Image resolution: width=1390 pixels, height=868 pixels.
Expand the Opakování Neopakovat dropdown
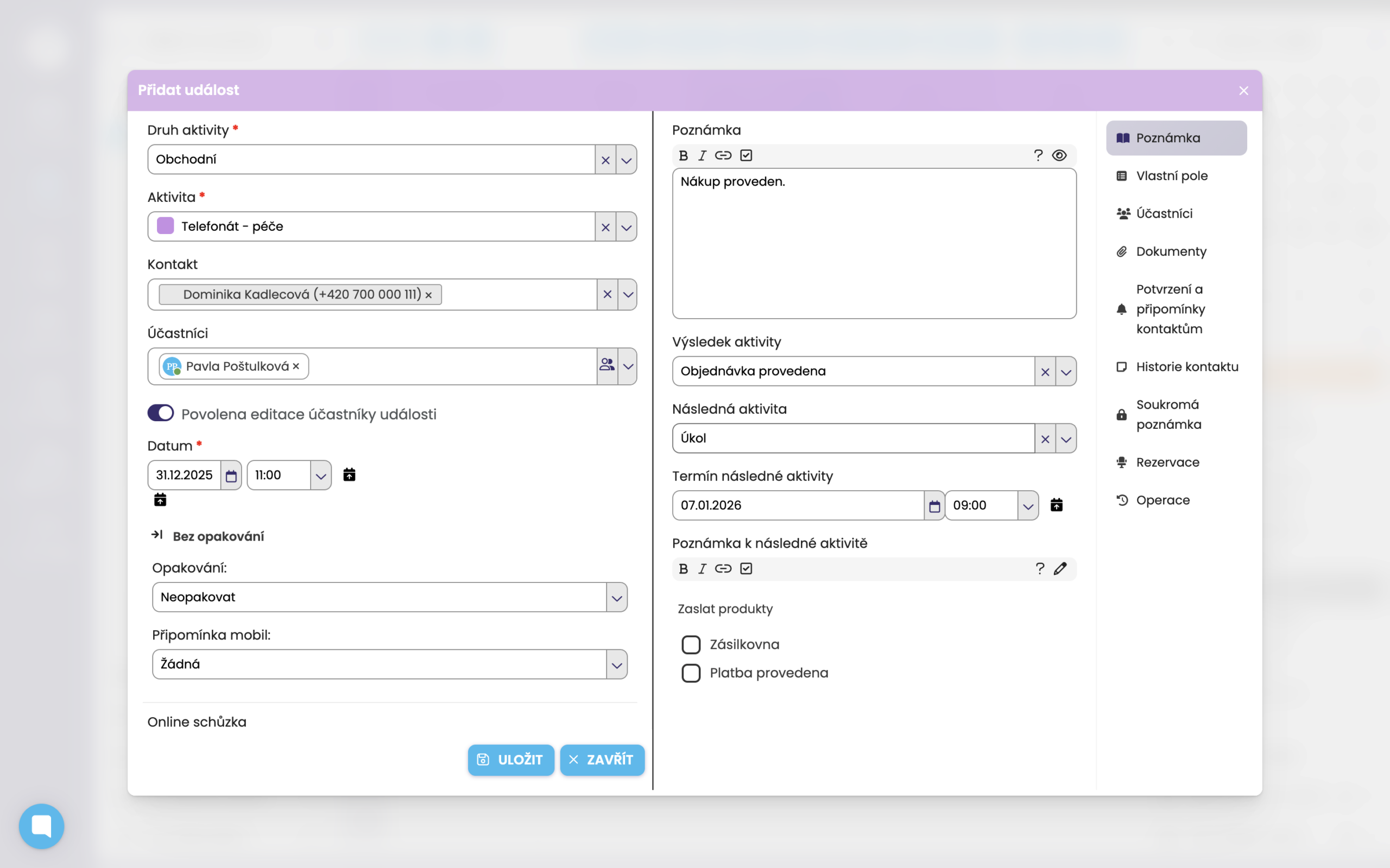click(617, 598)
